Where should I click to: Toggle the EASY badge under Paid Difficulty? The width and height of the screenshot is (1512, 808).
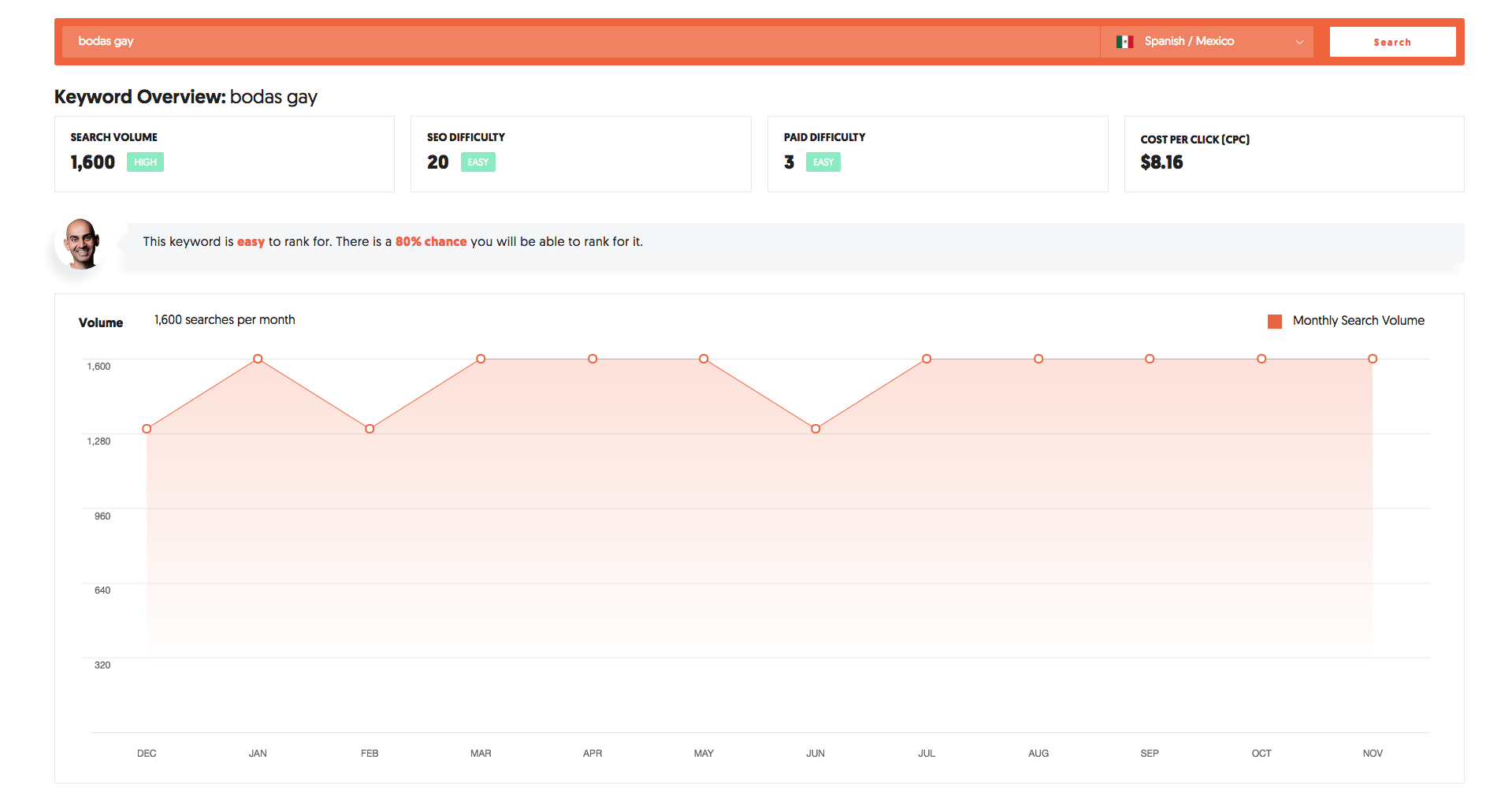(823, 162)
